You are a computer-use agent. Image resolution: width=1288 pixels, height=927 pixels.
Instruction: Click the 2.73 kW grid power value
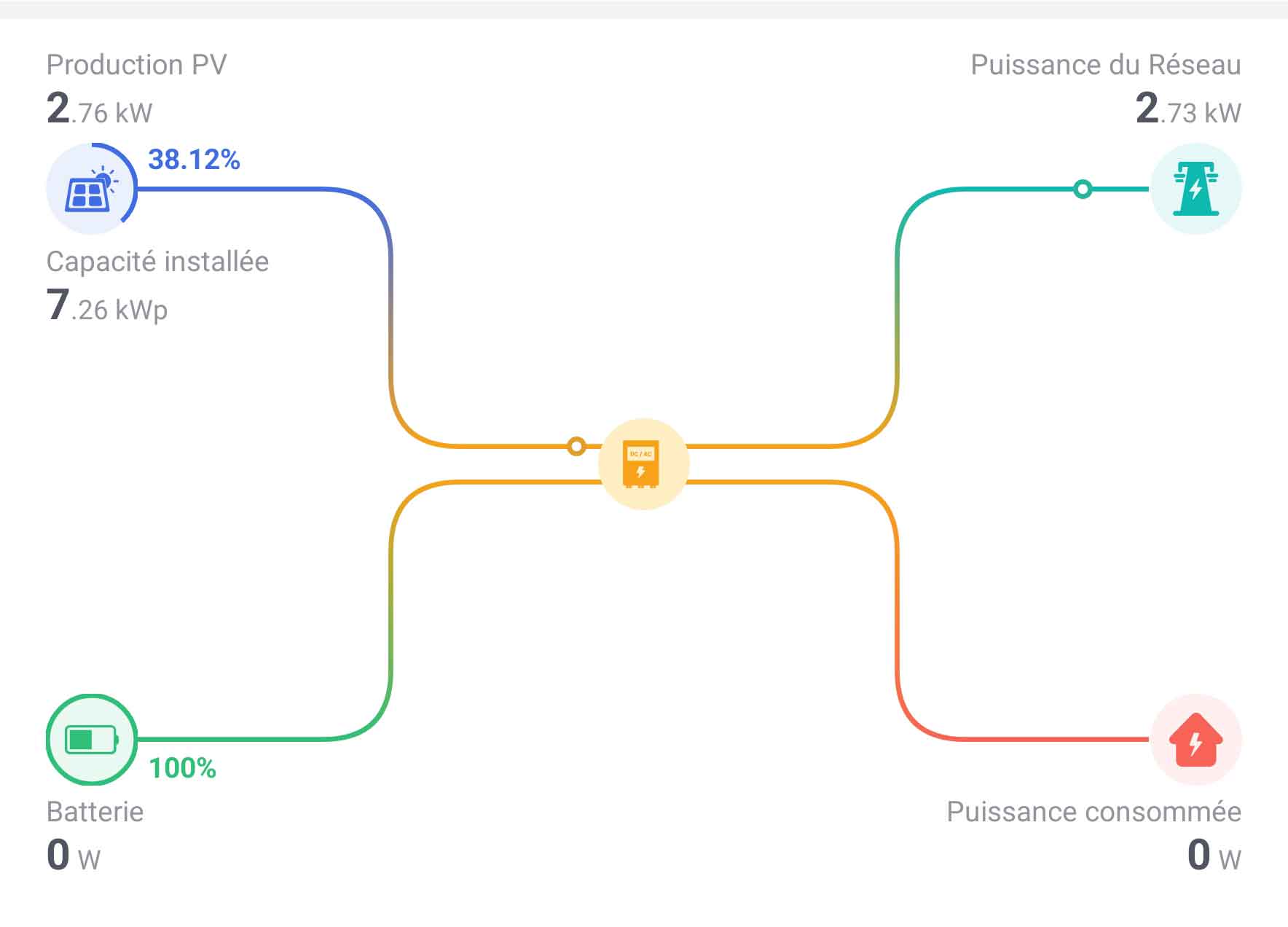1188,109
